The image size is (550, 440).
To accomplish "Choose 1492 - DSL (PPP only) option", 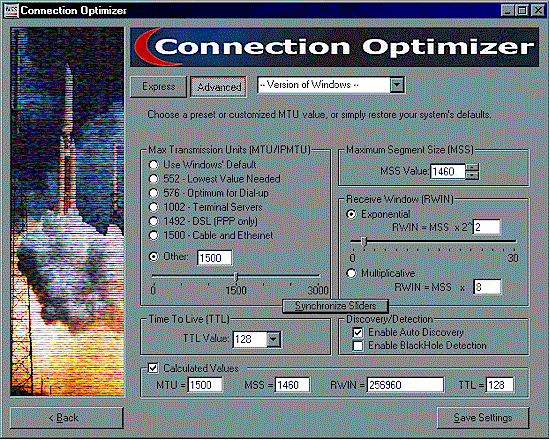I will [x=153, y=221].
